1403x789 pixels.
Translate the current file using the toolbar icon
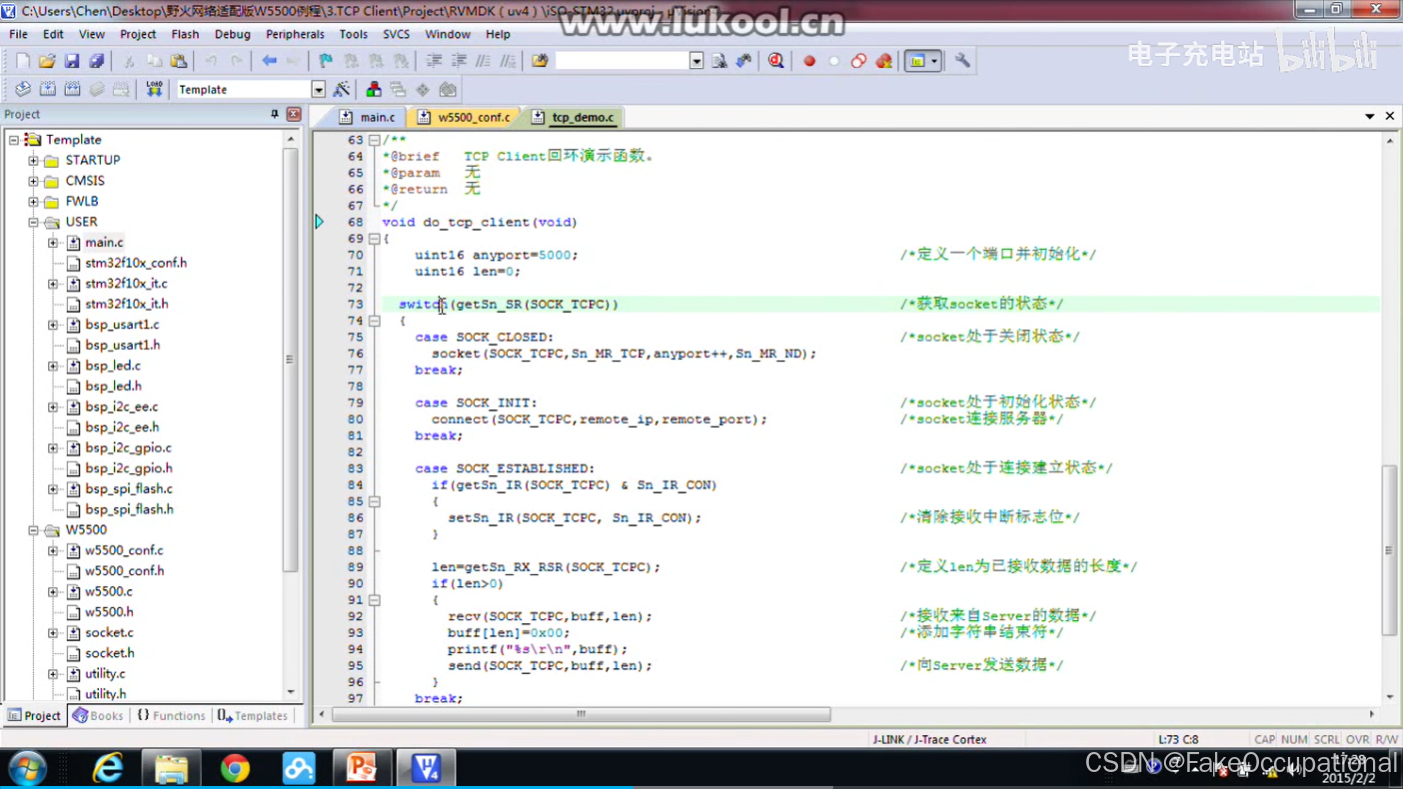coord(23,90)
